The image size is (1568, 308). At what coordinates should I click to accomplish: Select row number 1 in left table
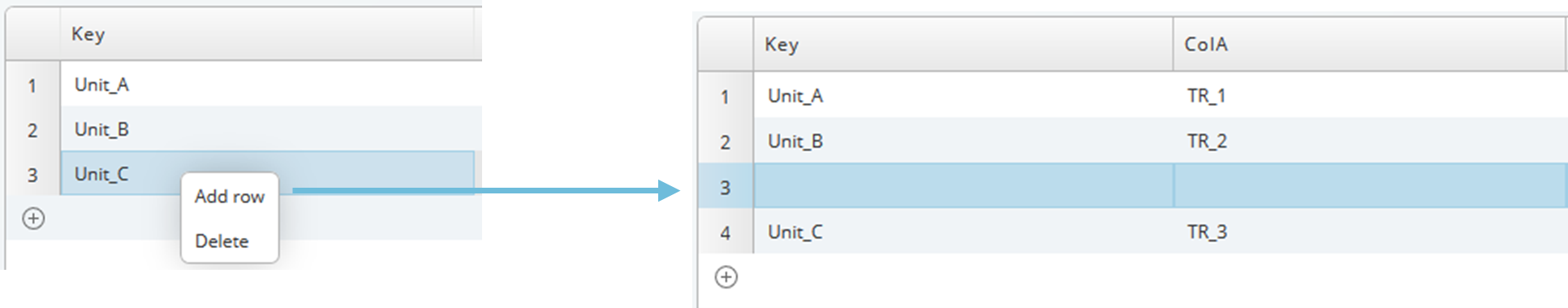[32, 85]
